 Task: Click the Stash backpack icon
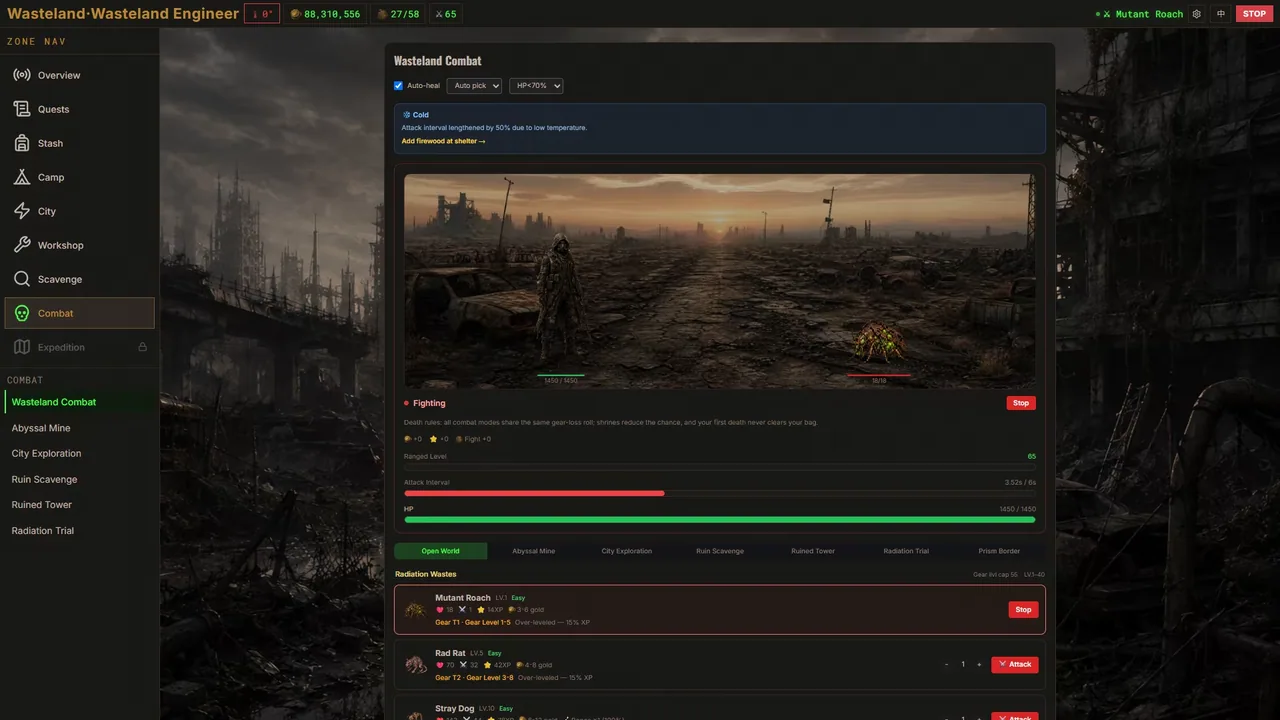tap(21, 143)
